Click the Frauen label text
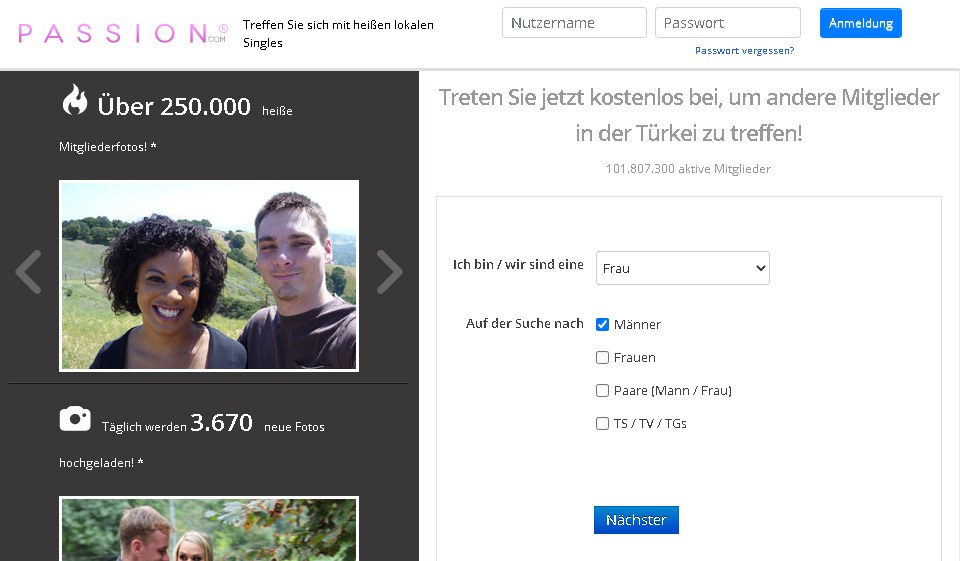Viewport: 960px width, 561px height. click(x=634, y=357)
